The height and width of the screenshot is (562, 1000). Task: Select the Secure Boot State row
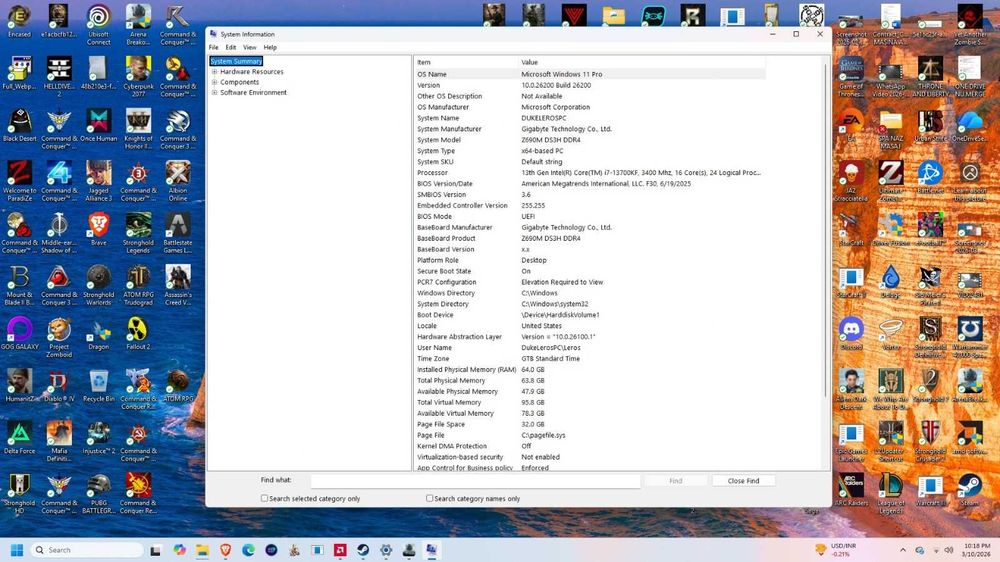(590, 271)
